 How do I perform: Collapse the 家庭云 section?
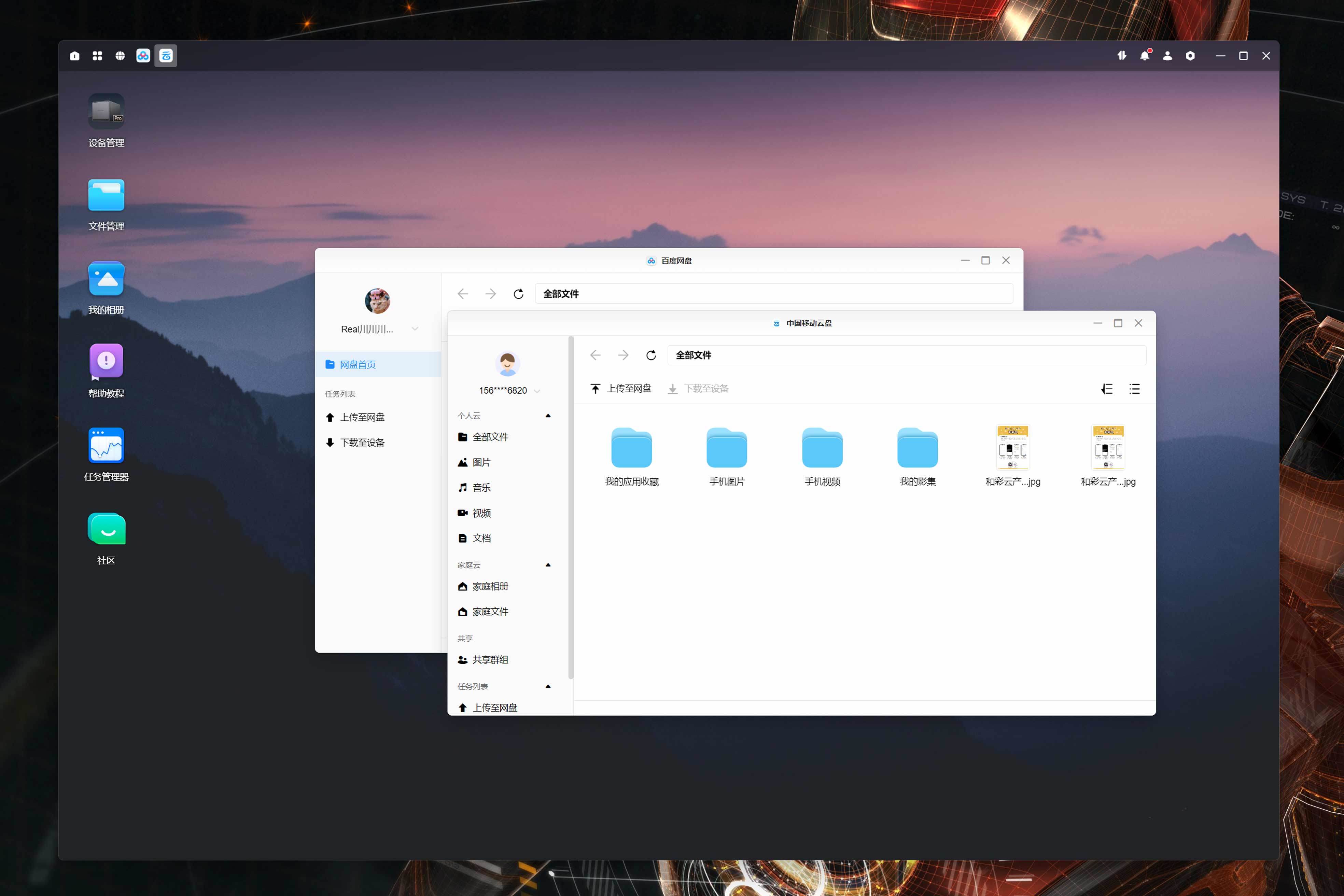[548, 565]
